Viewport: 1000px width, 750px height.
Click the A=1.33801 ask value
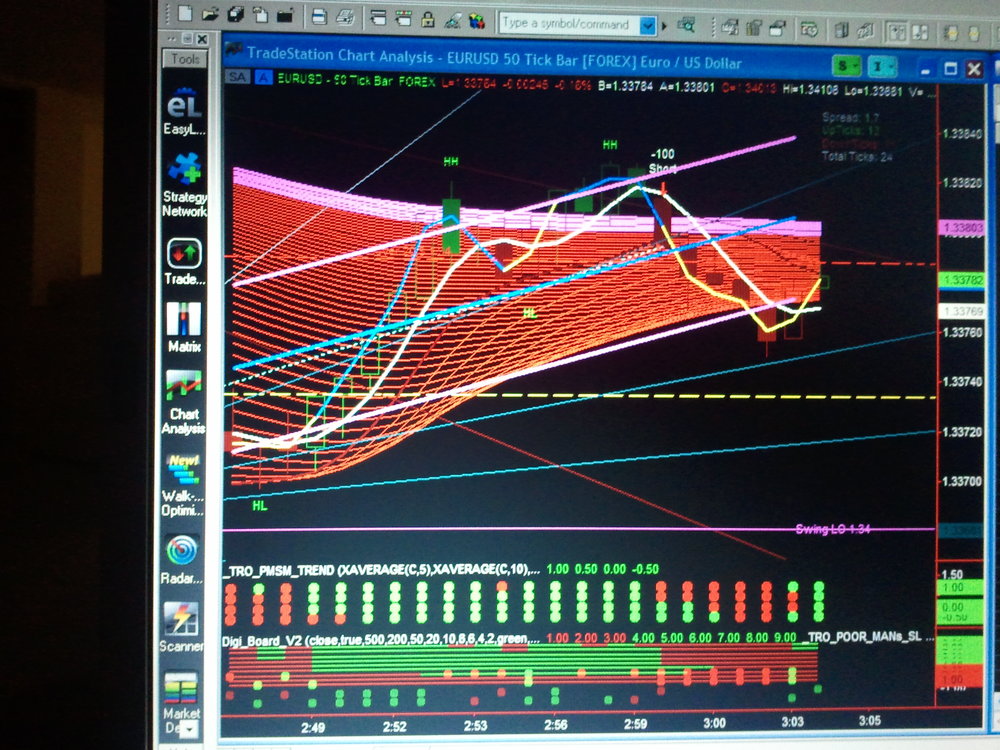pyautogui.click(x=687, y=87)
